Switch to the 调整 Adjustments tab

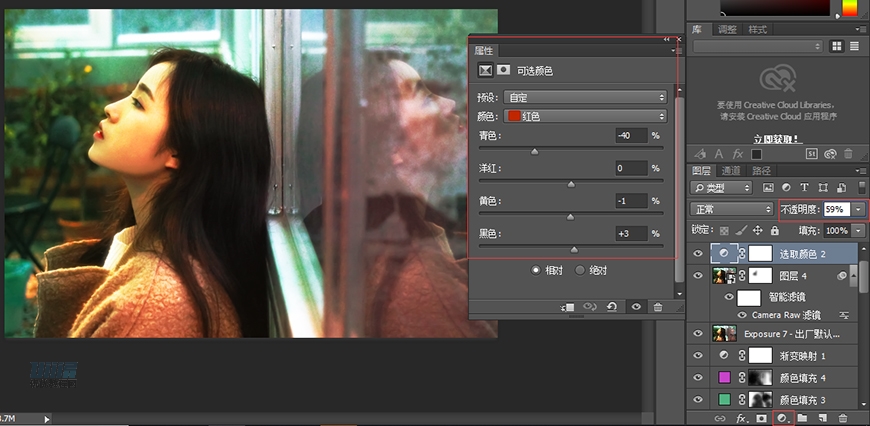(x=727, y=29)
